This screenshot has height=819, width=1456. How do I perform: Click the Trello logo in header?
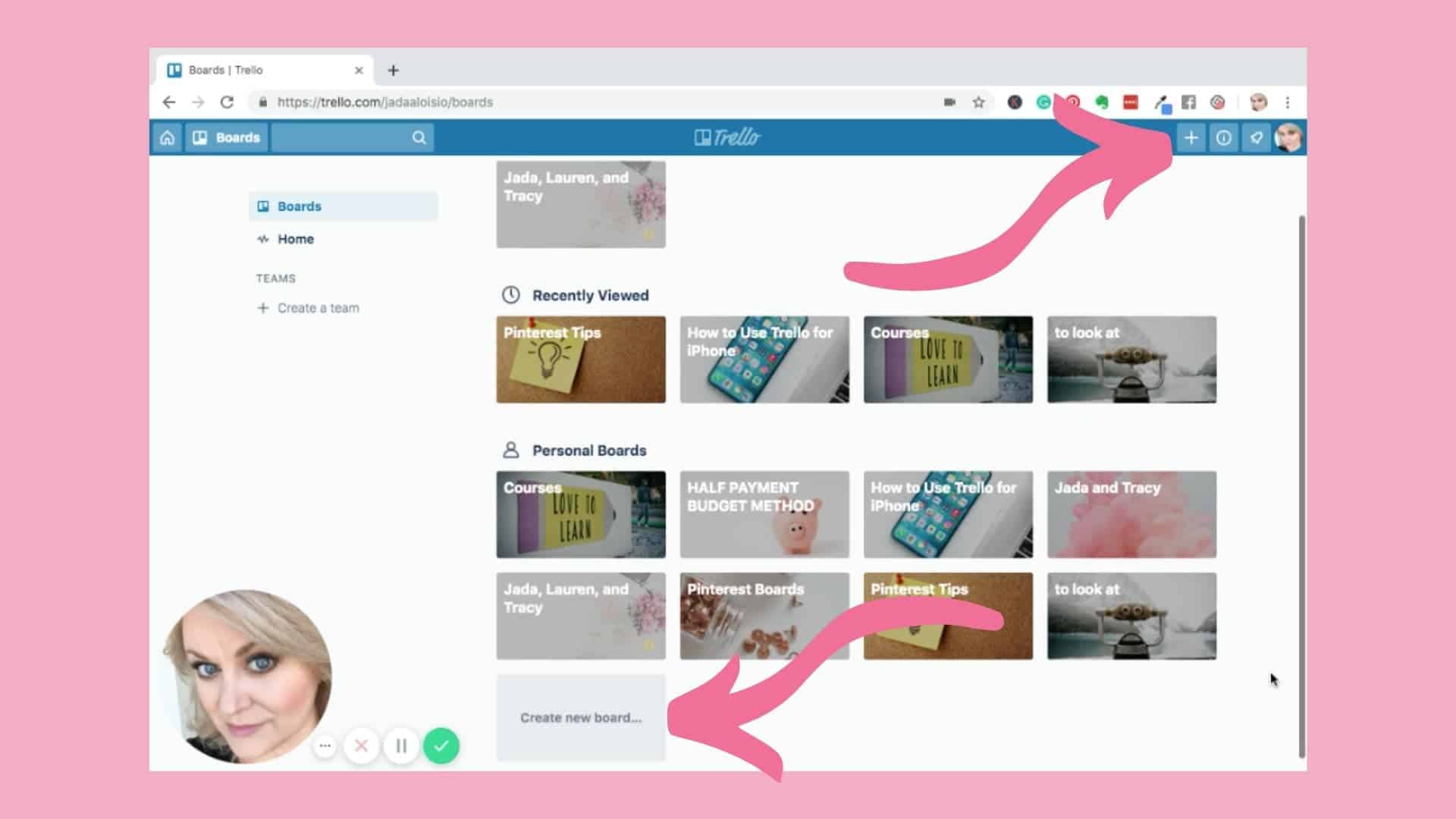pyautogui.click(x=727, y=137)
